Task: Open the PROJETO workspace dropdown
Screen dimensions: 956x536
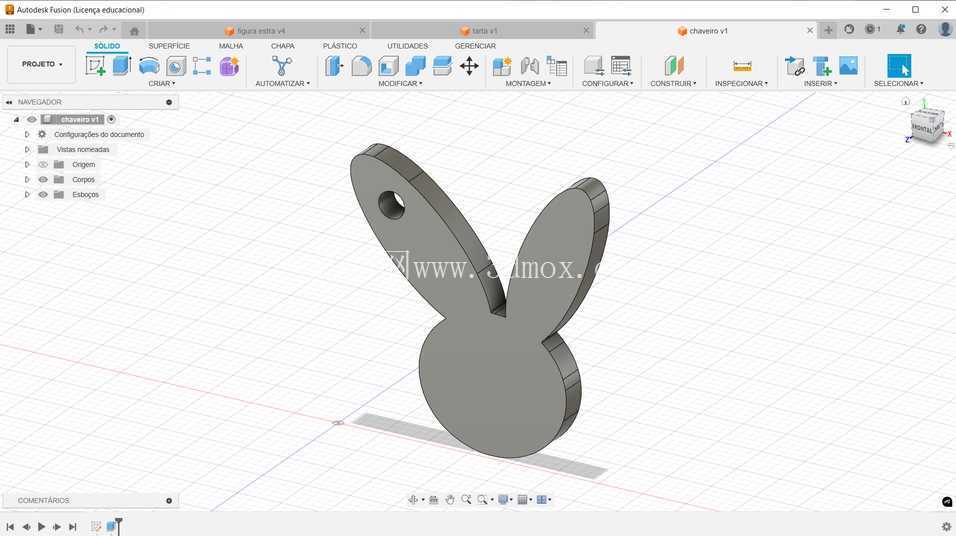Action: [41, 64]
